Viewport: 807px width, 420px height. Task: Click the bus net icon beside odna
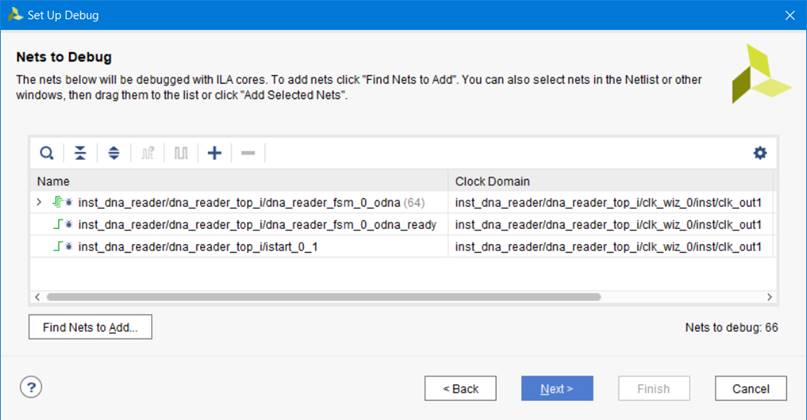tap(59, 203)
